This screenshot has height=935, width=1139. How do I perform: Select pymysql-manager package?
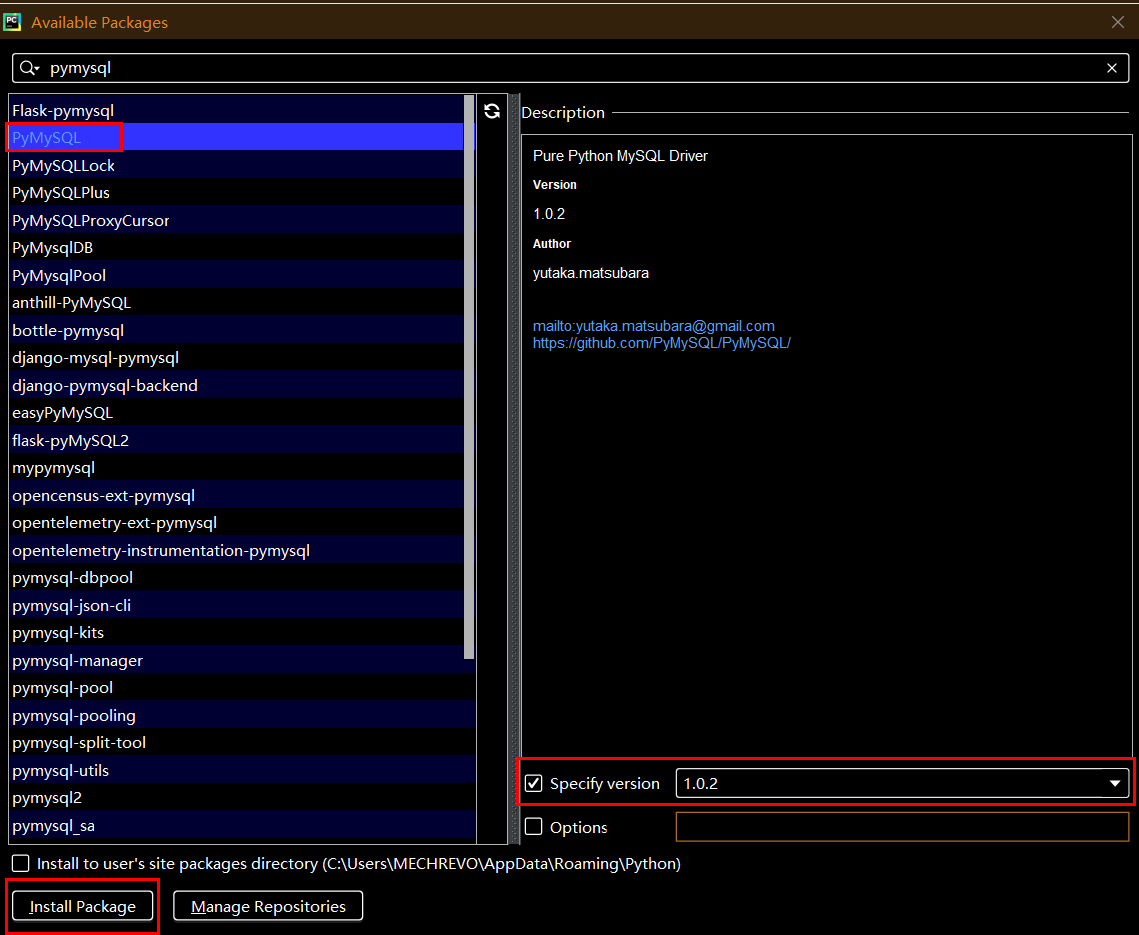point(236,660)
